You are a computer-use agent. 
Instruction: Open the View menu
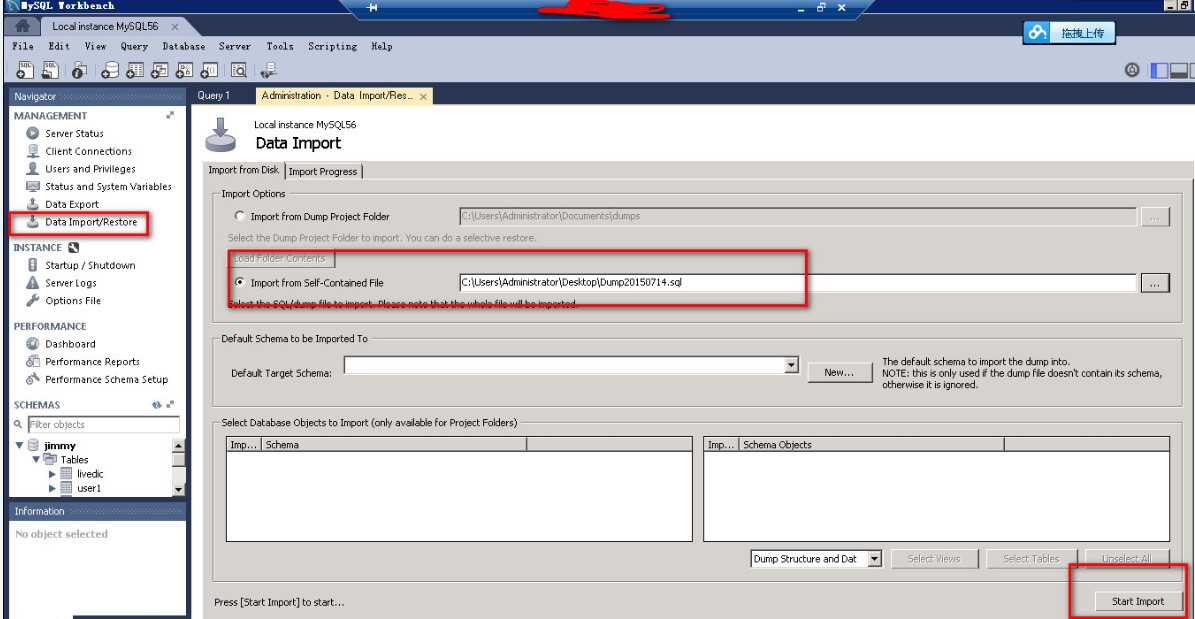pos(95,47)
